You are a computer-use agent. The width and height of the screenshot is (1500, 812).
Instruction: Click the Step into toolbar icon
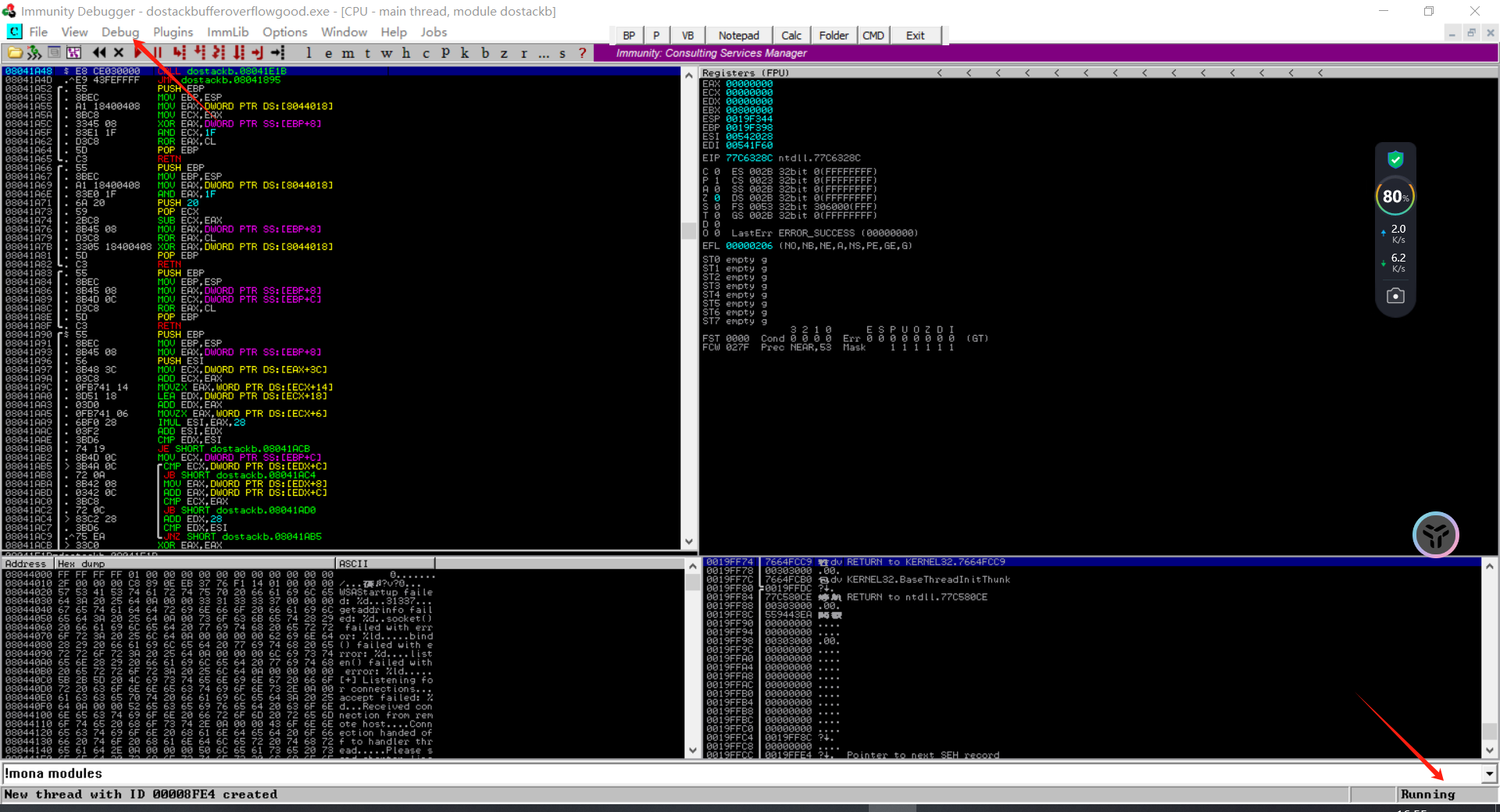click(x=180, y=53)
